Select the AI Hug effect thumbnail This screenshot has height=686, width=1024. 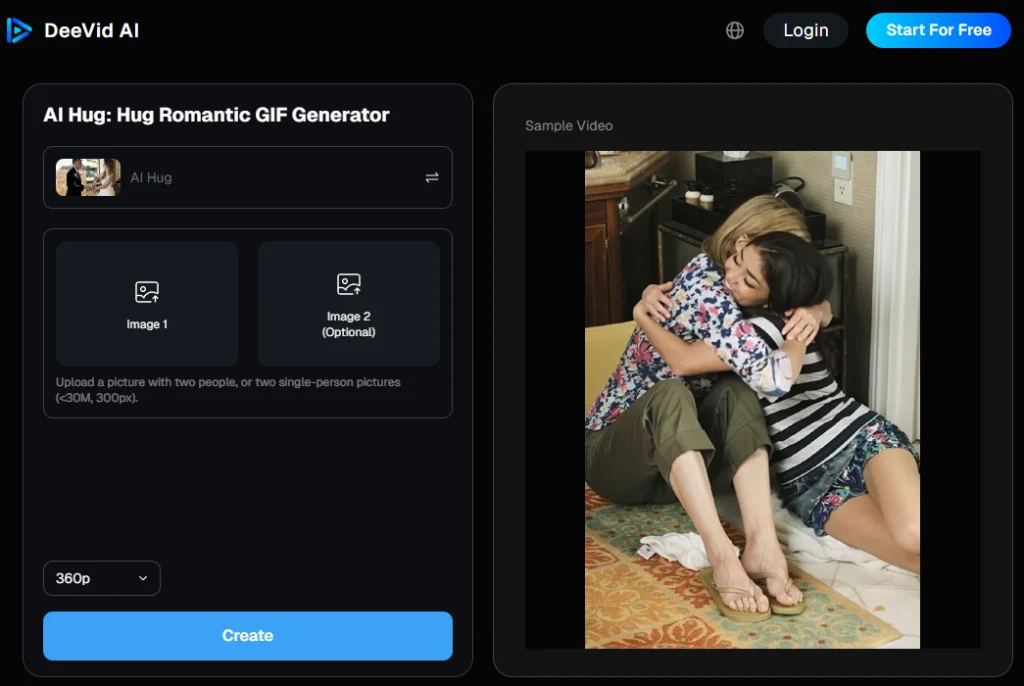88,177
